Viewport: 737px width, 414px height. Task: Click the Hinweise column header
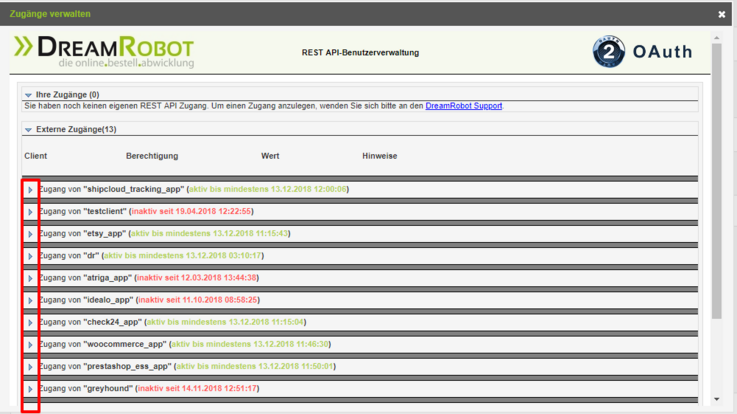(x=380, y=156)
